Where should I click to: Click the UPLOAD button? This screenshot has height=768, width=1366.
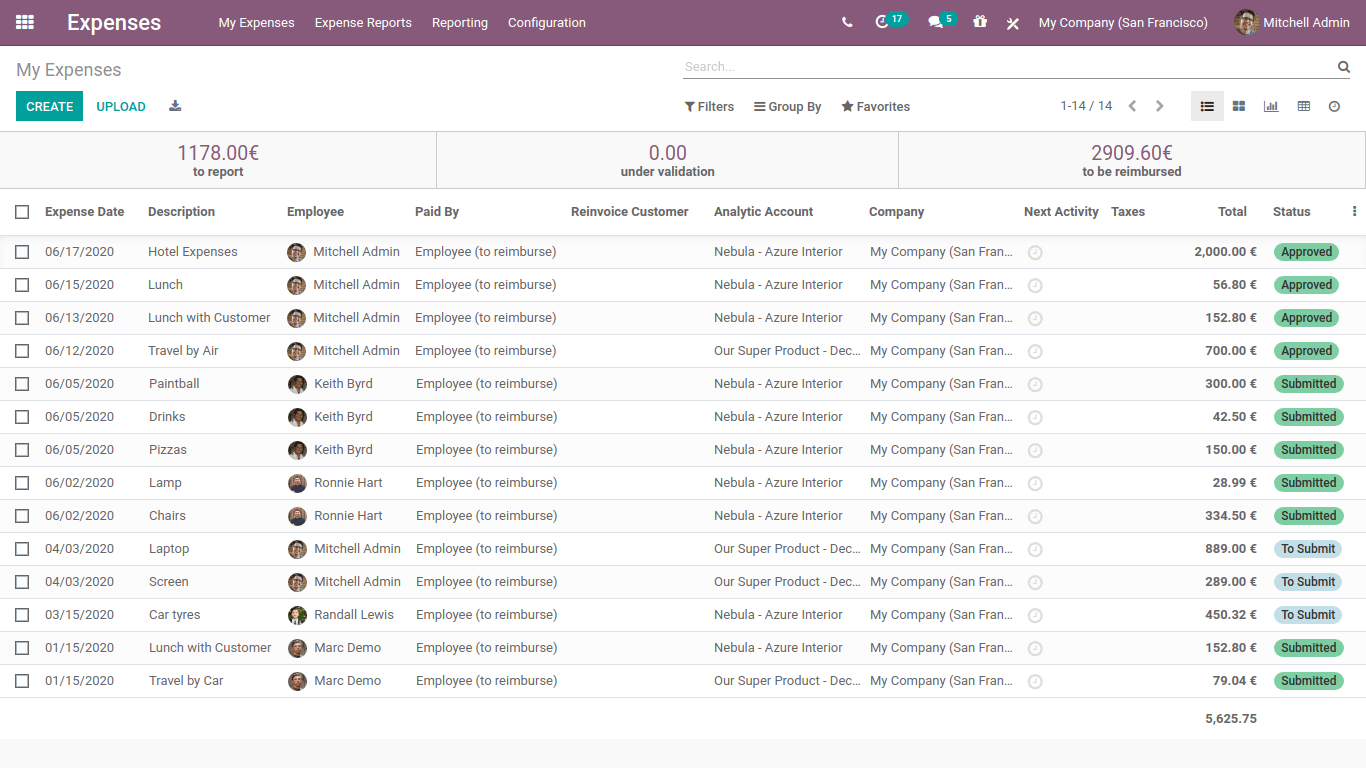[x=121, y=106]
